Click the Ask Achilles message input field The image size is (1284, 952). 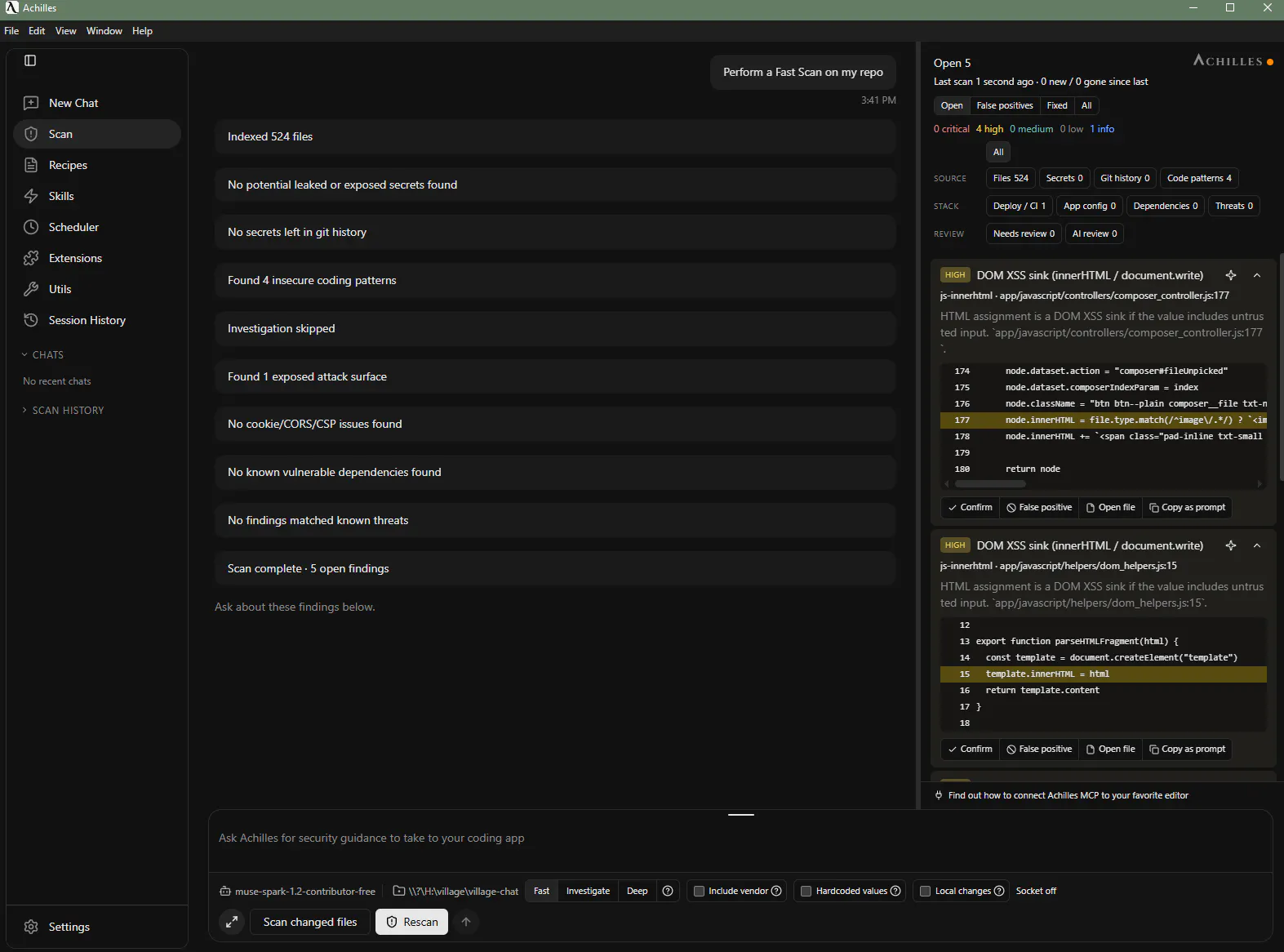point(740,839)
